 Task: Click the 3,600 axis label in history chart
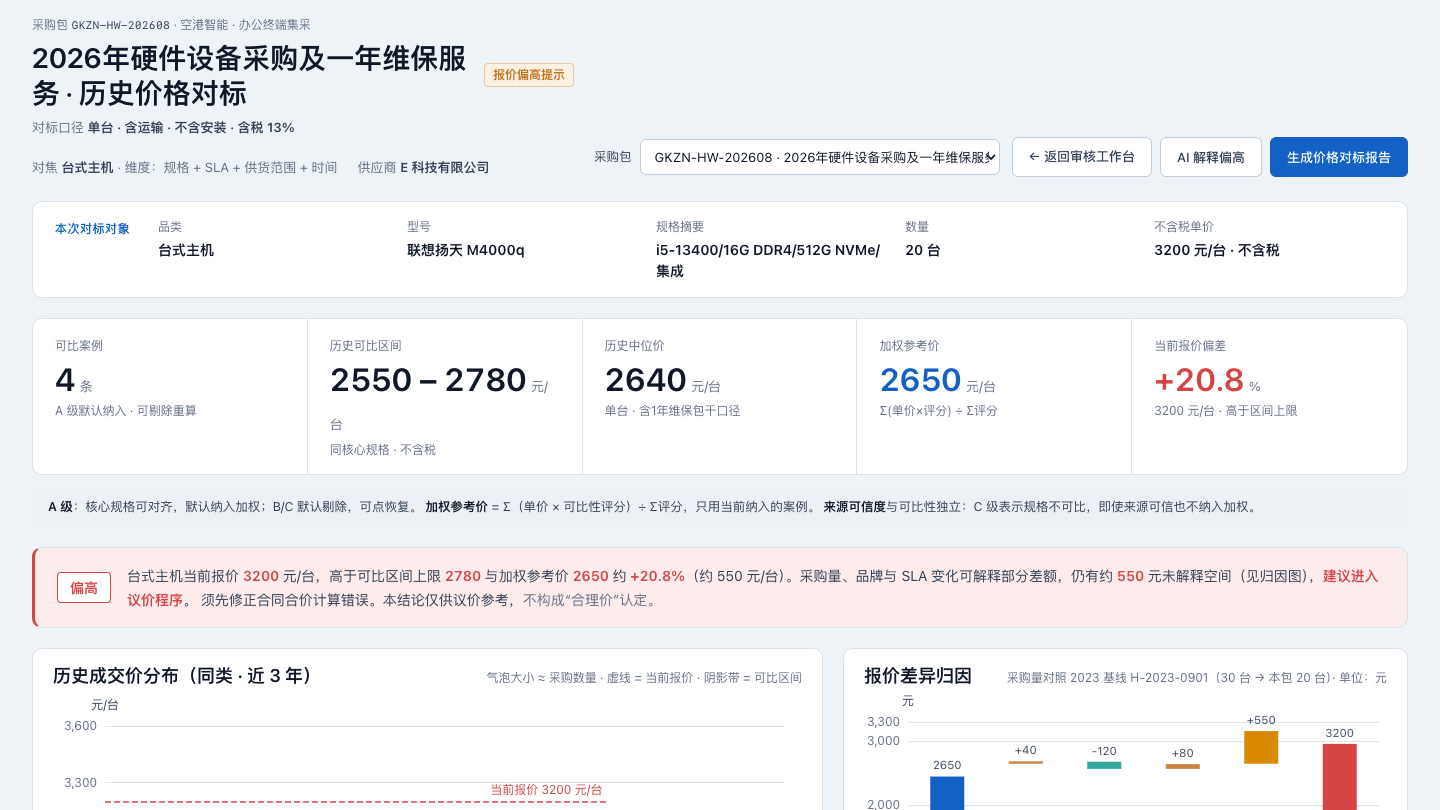tap(81, 726)
